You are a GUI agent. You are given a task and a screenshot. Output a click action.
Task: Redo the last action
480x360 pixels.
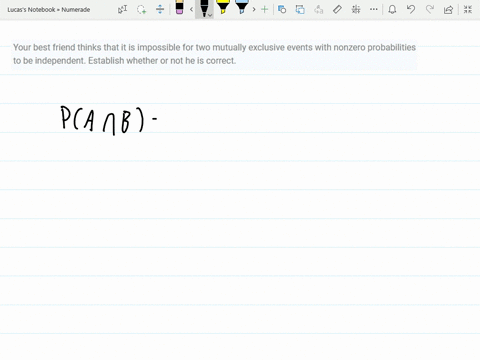coord(430,9)
